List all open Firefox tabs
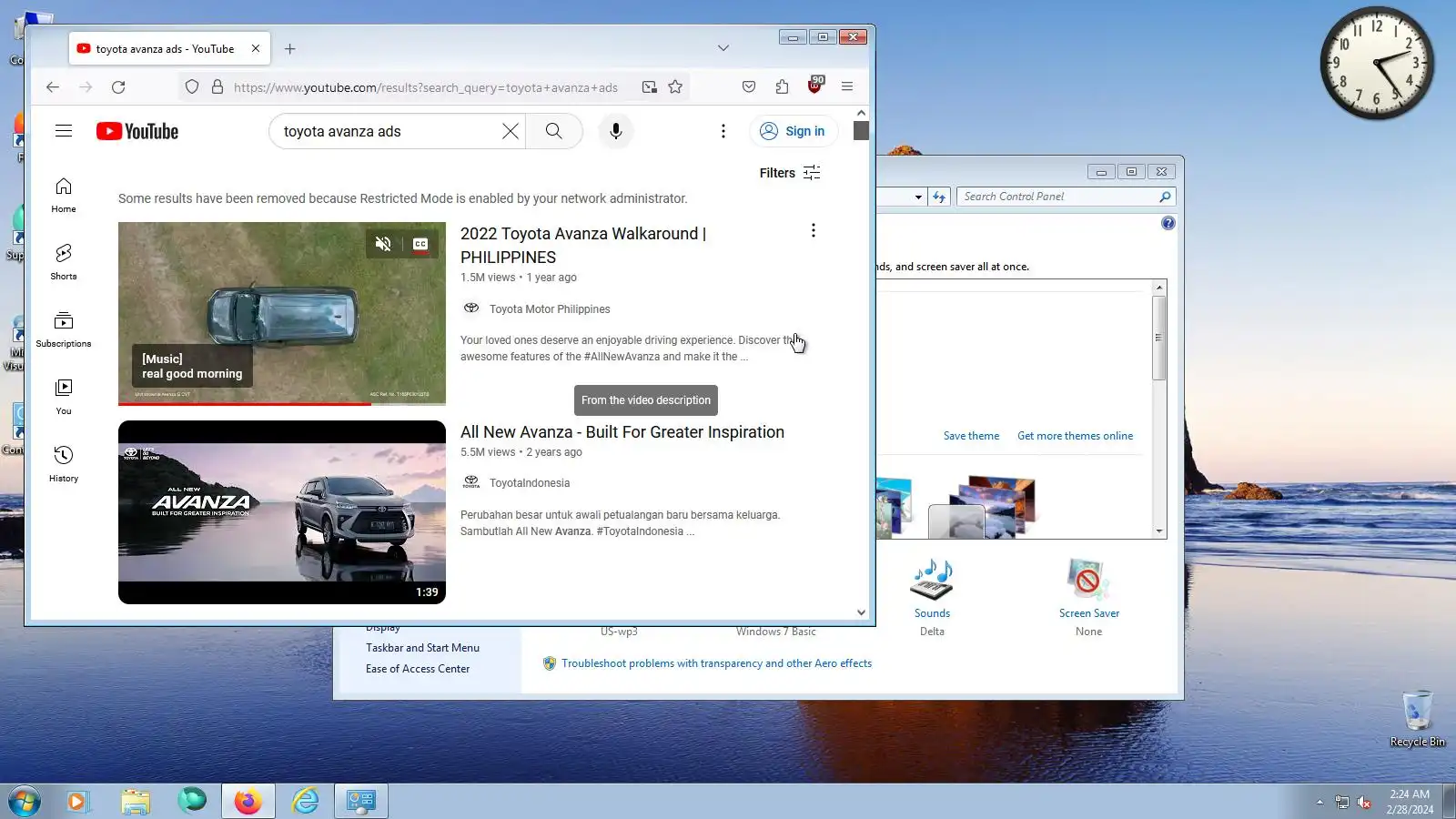This screenshot has height=819, width=1456. [723, 48]
